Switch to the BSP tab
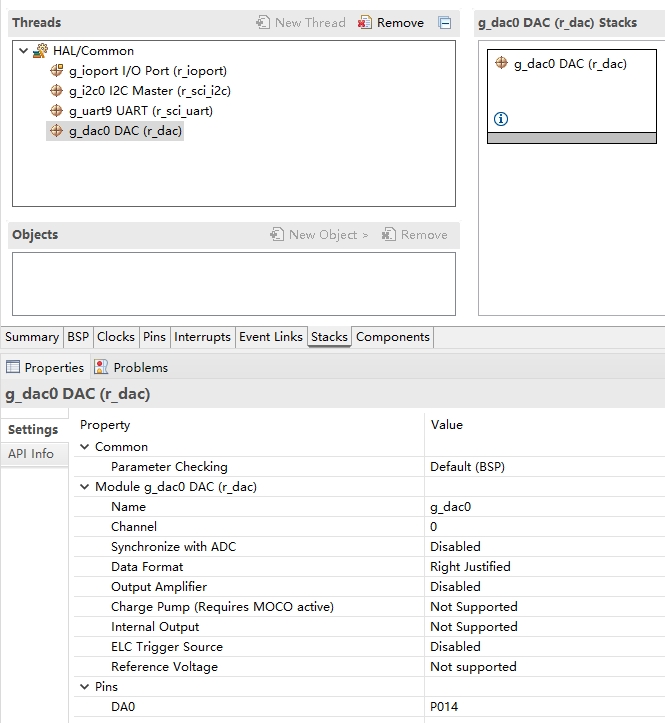665x723 pixels. [78, 337]
